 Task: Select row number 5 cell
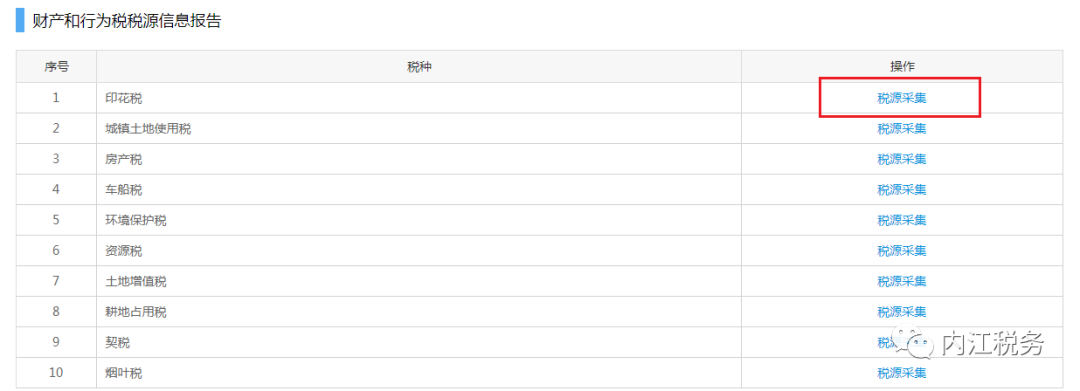pos(56,220)
